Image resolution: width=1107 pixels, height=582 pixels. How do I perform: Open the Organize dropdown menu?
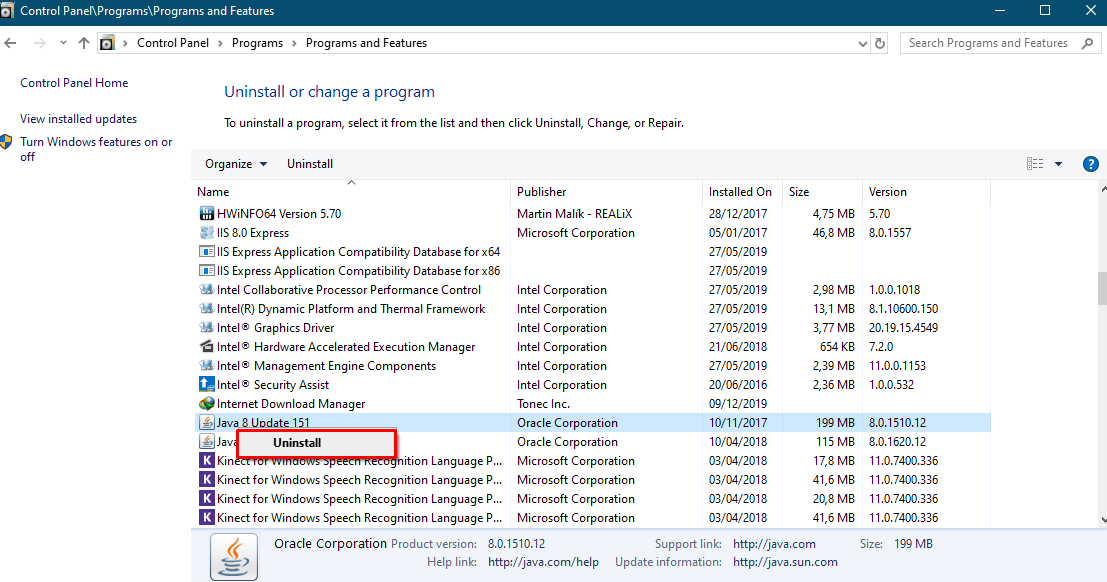tap(236, 164)
